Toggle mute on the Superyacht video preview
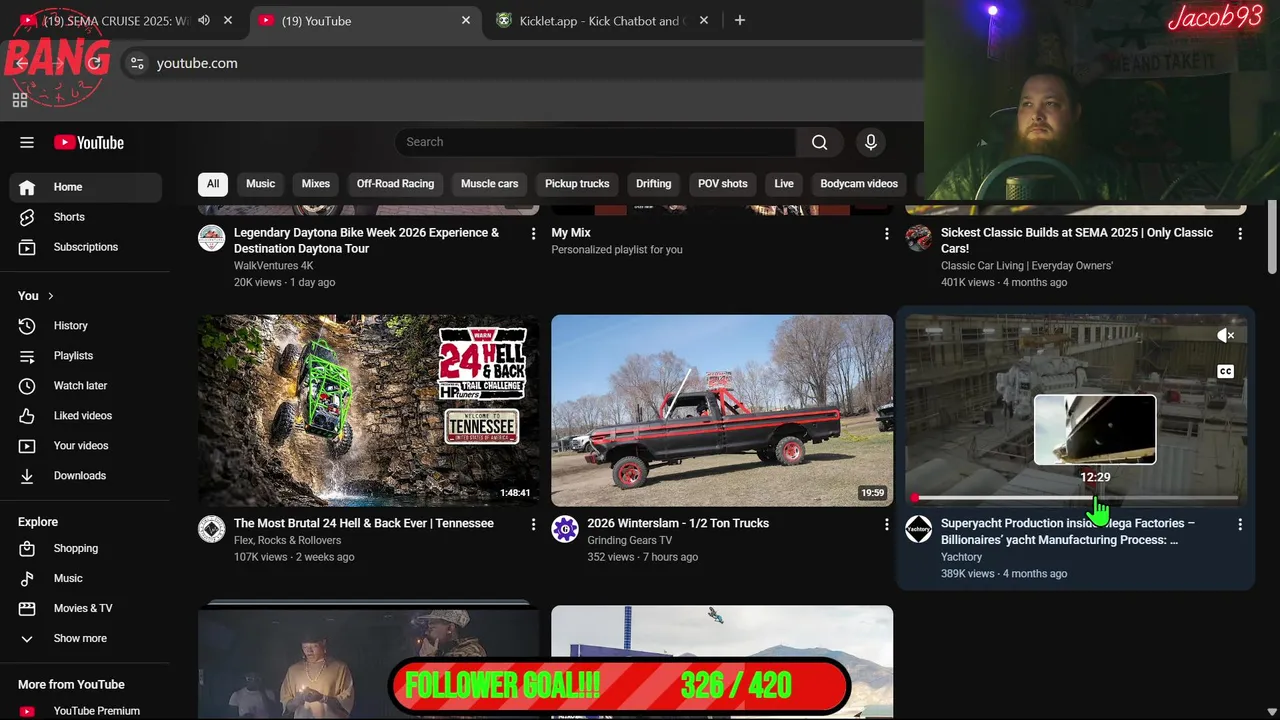1280x720 pixels. coord(1226,336)
